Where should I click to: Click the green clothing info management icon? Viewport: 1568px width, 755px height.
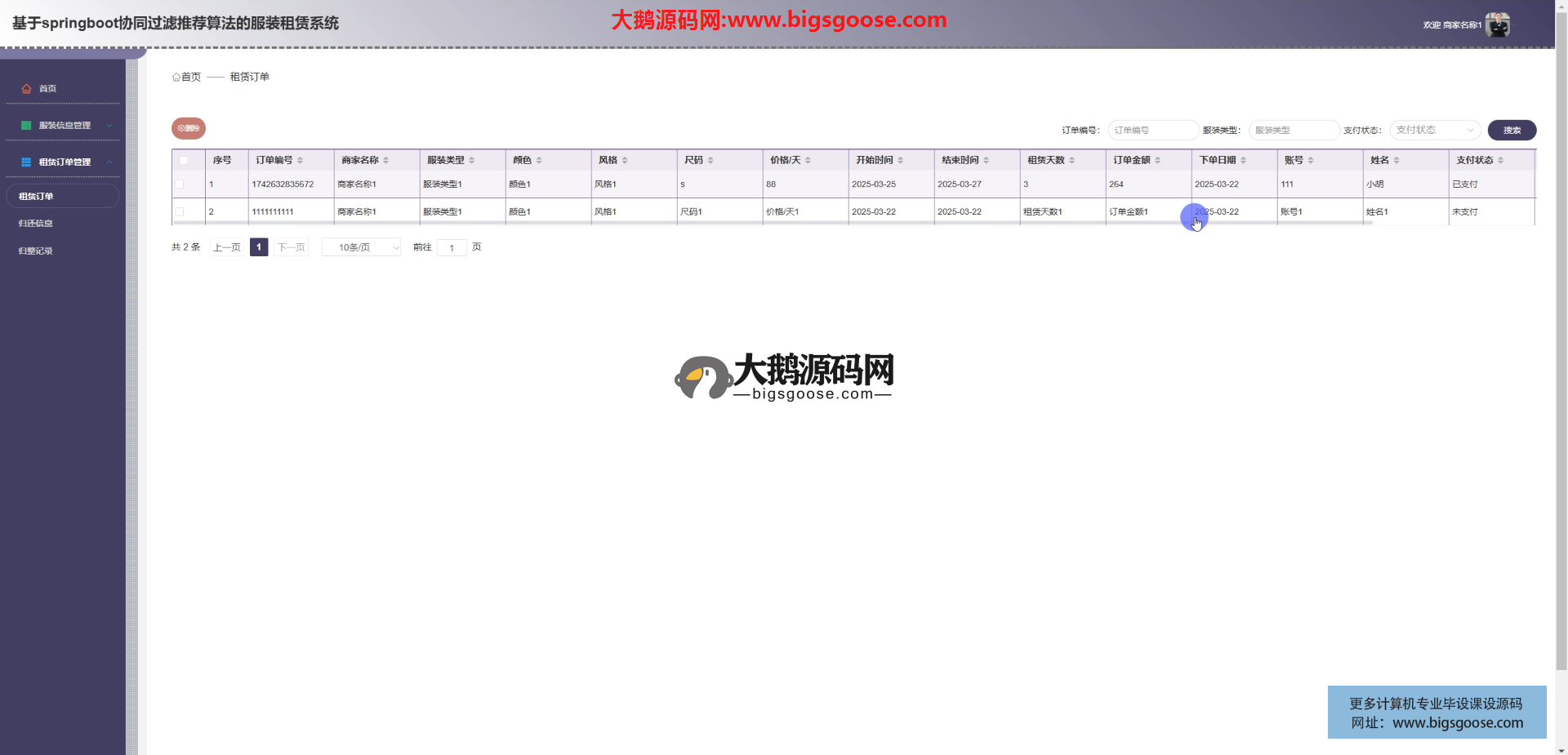coord(26,125)
